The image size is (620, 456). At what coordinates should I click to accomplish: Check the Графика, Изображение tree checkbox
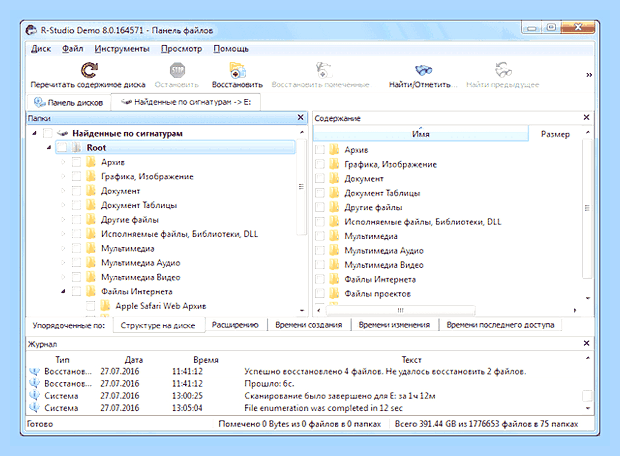pyautogui.click(x=76, y=176)
